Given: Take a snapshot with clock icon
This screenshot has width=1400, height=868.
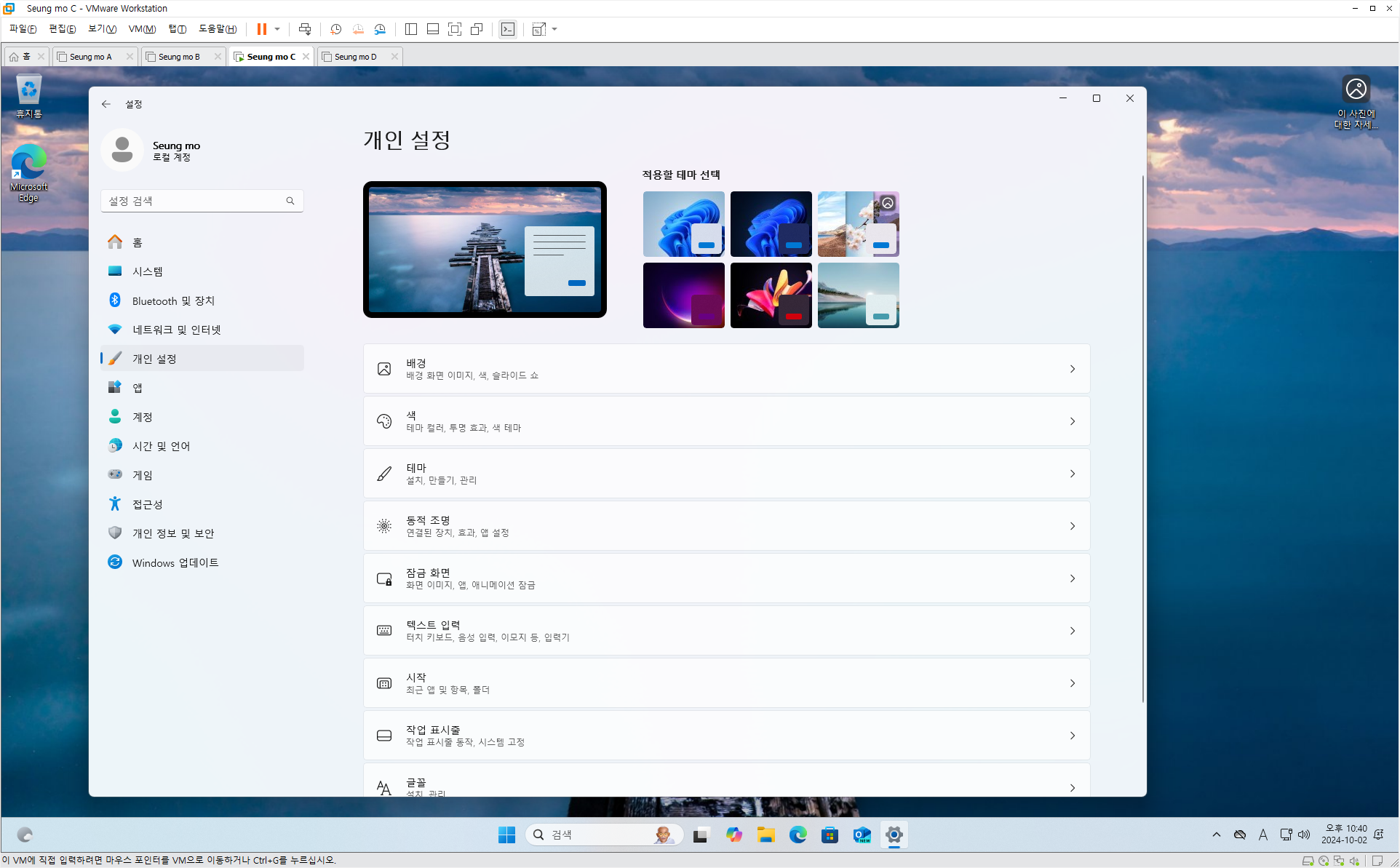Looking at the screenshot, I should [x=335, y=29].
